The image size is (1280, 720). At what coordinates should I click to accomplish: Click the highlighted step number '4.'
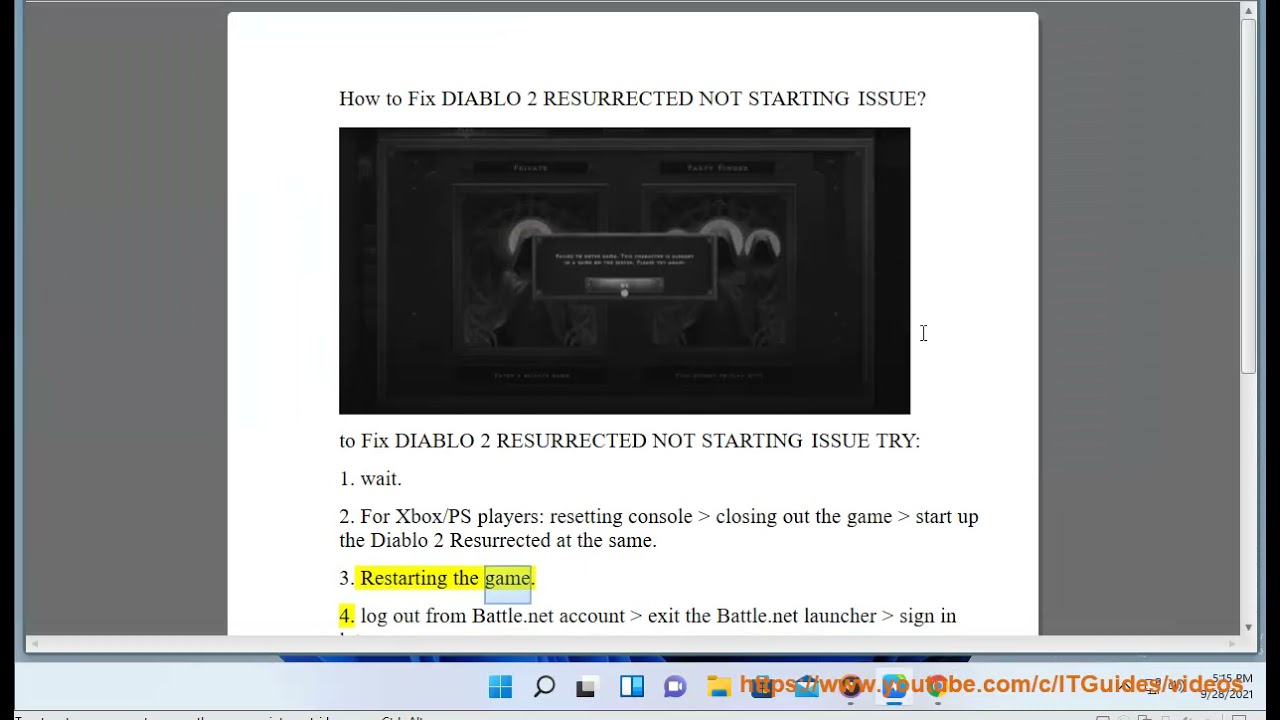346,615
